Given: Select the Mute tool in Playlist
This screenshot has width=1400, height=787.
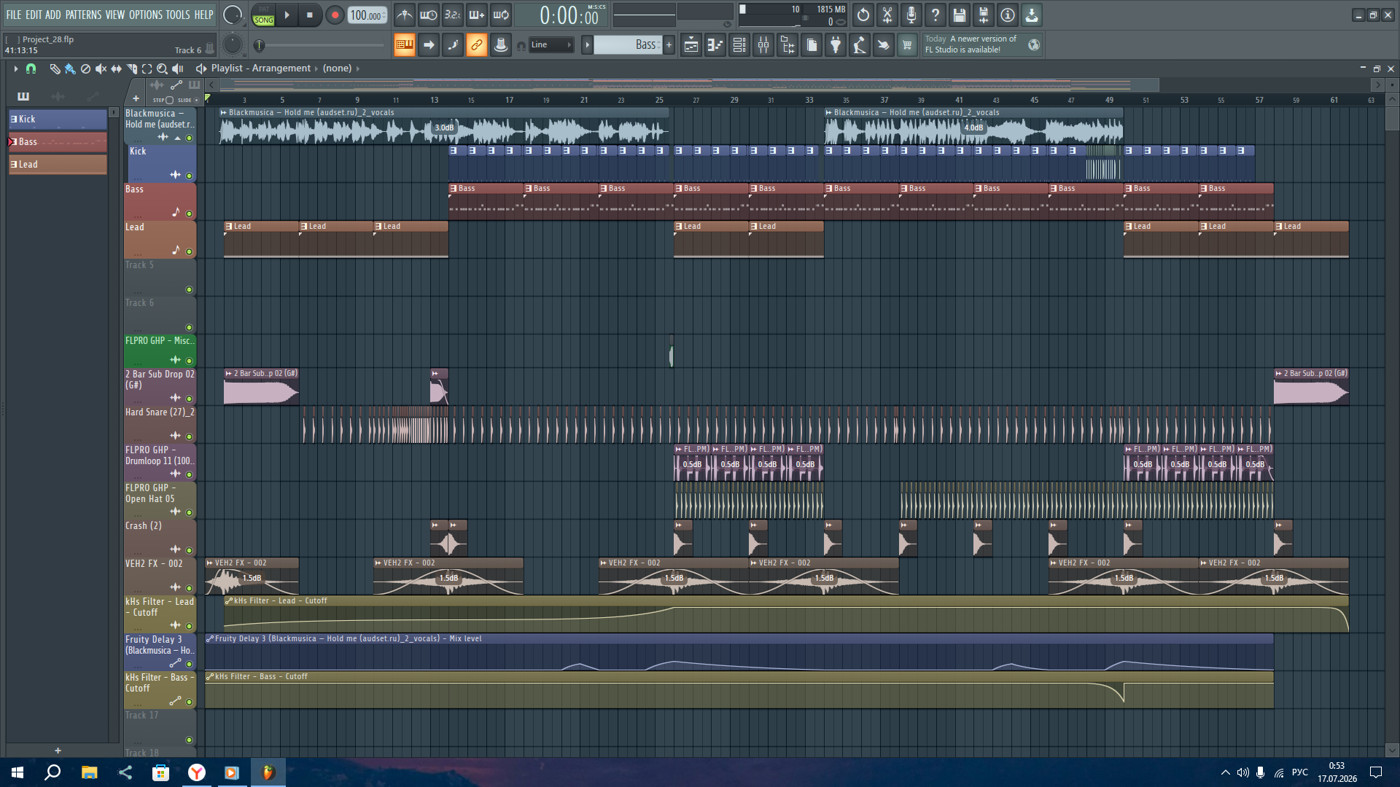Looking at the screenshot, I should (101, 69).
